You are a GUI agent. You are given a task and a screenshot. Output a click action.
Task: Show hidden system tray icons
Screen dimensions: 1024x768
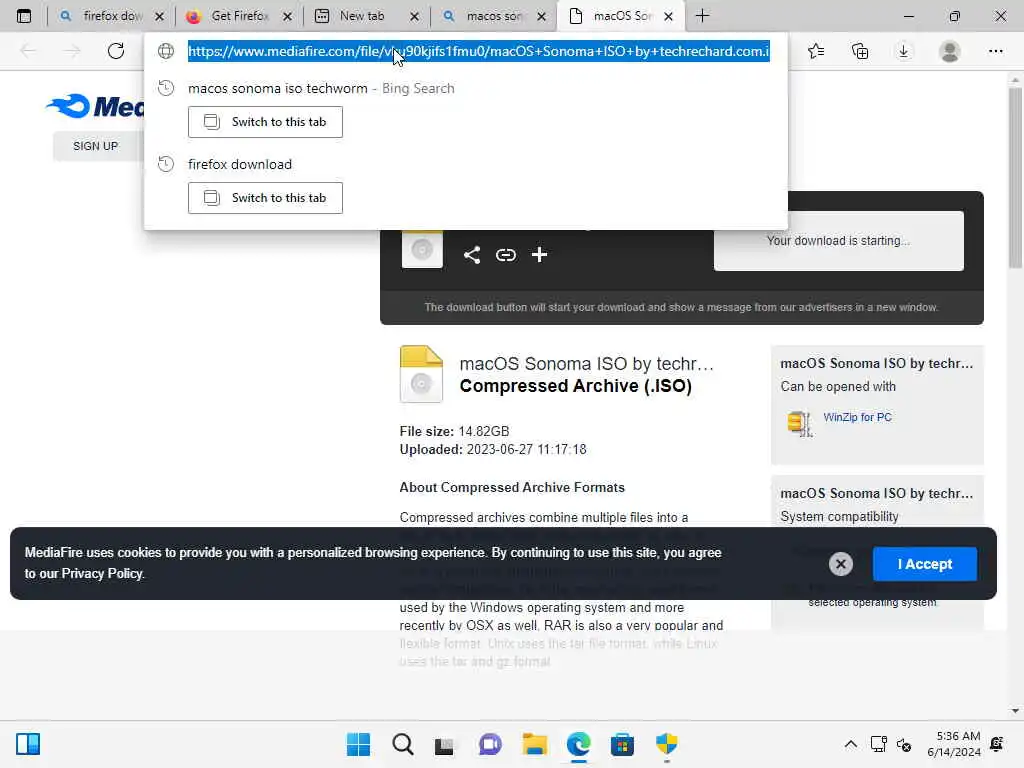850,744
